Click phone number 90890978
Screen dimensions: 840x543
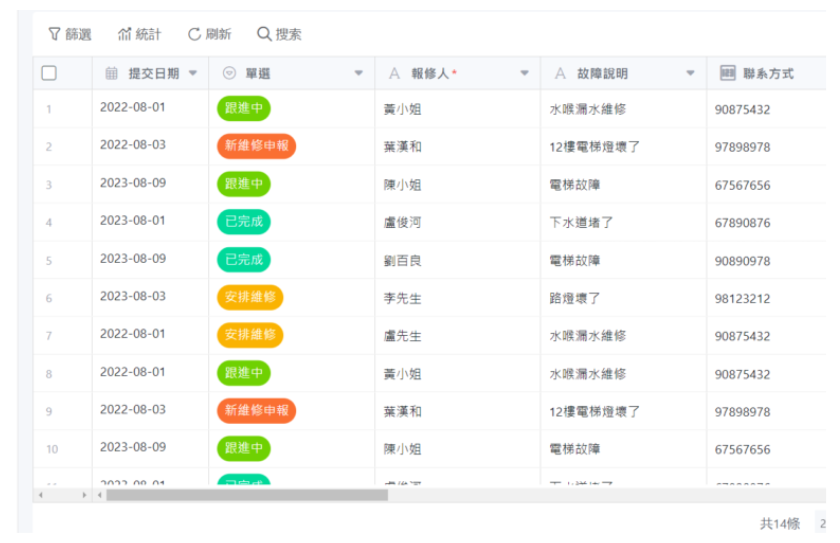click(x=742, y=261)
